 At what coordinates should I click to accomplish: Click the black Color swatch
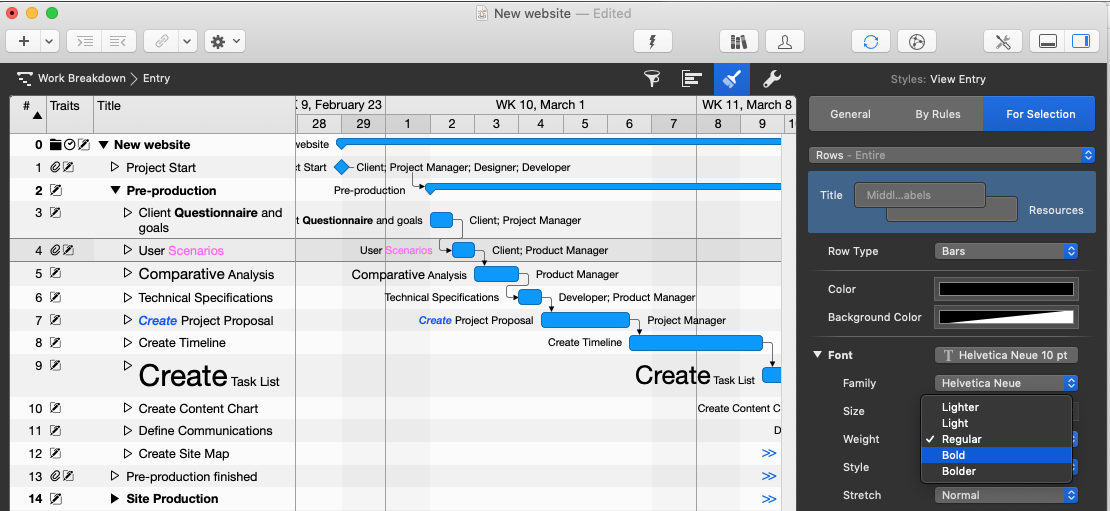point(1006,289)
